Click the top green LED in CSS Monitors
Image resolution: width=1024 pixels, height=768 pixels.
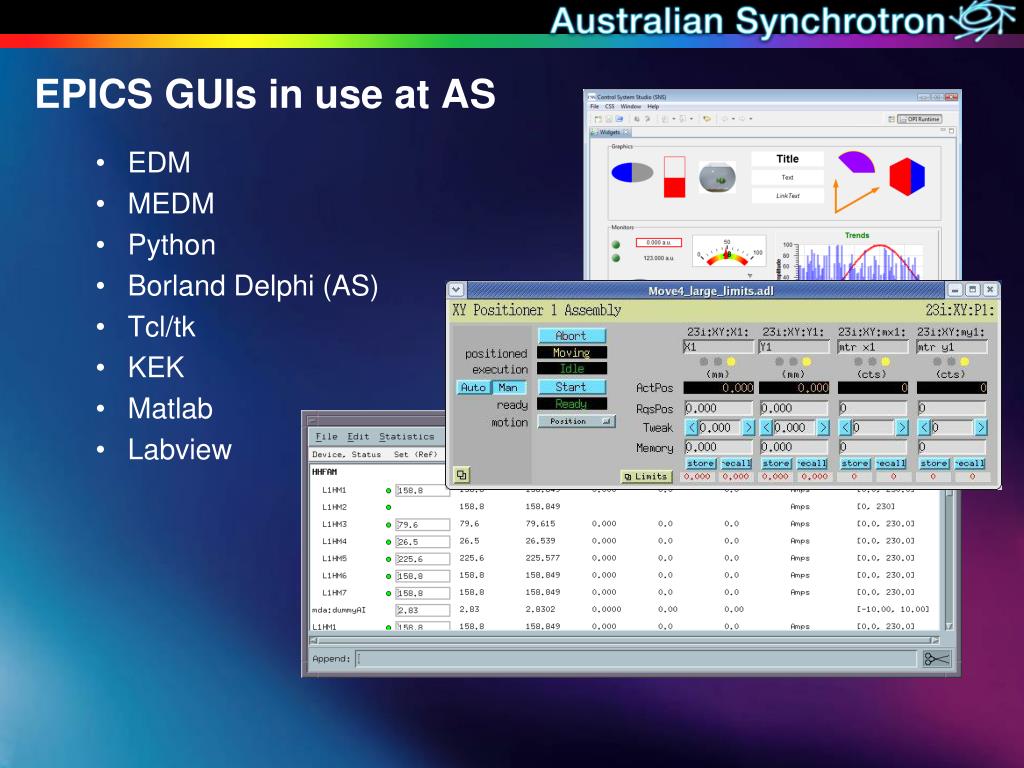(616, 245)
